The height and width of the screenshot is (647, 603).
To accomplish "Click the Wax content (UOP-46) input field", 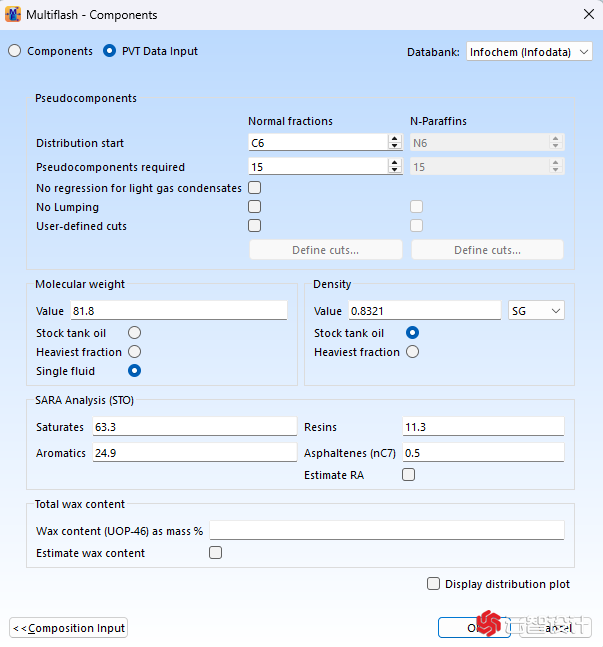I will pyautogui.click(x=387, y=530).
